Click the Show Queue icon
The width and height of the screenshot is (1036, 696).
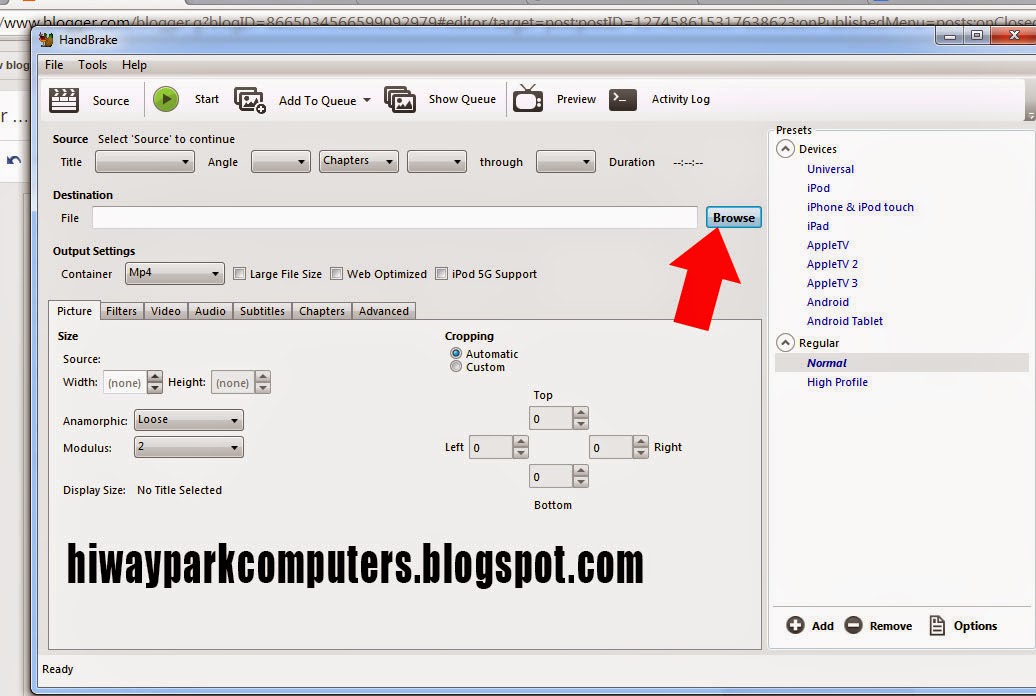click(400, 99)
